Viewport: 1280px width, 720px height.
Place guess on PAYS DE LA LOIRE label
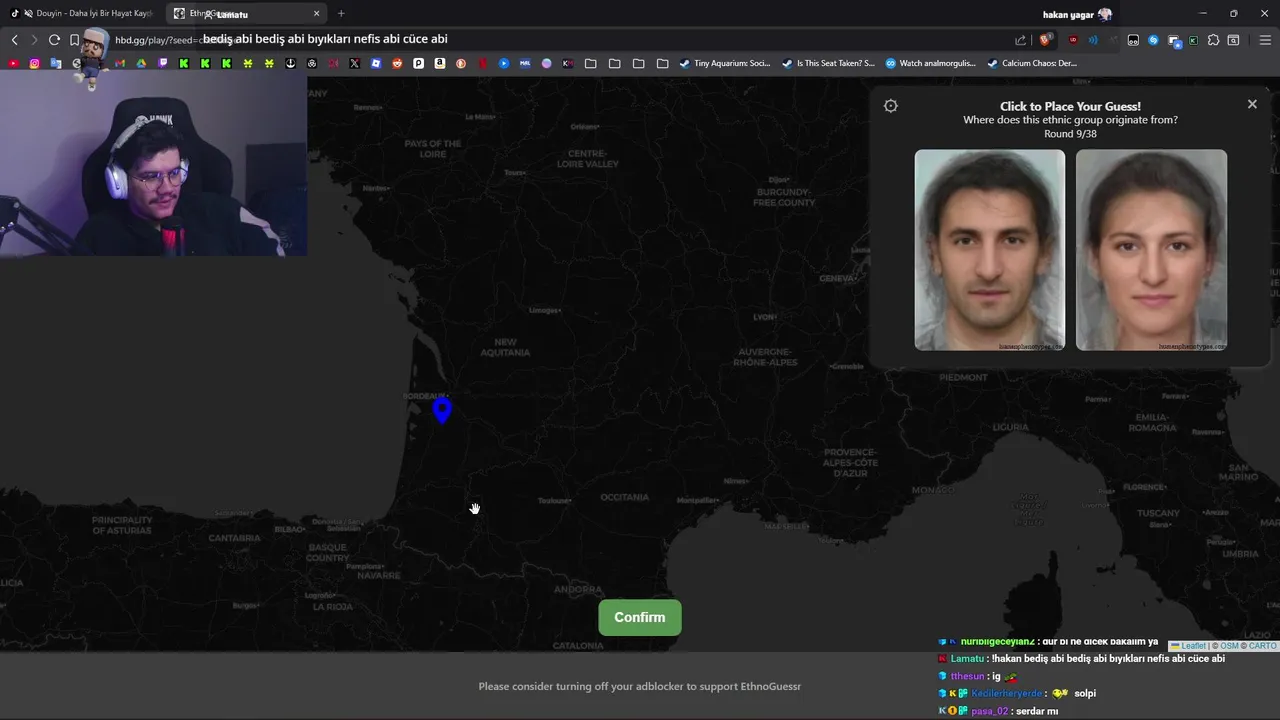coord(433,148)
